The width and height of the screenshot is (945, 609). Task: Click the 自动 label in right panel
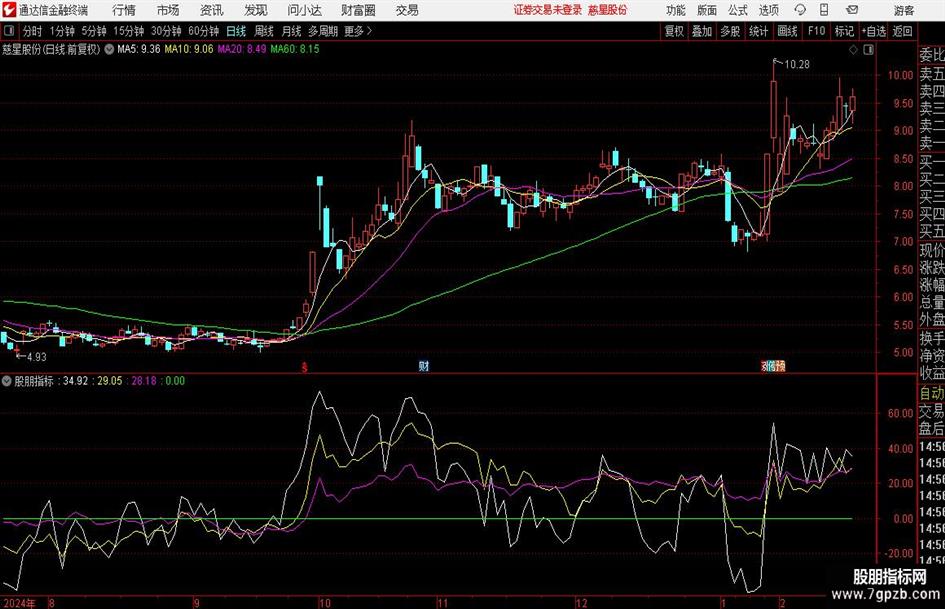click(932, 393)
